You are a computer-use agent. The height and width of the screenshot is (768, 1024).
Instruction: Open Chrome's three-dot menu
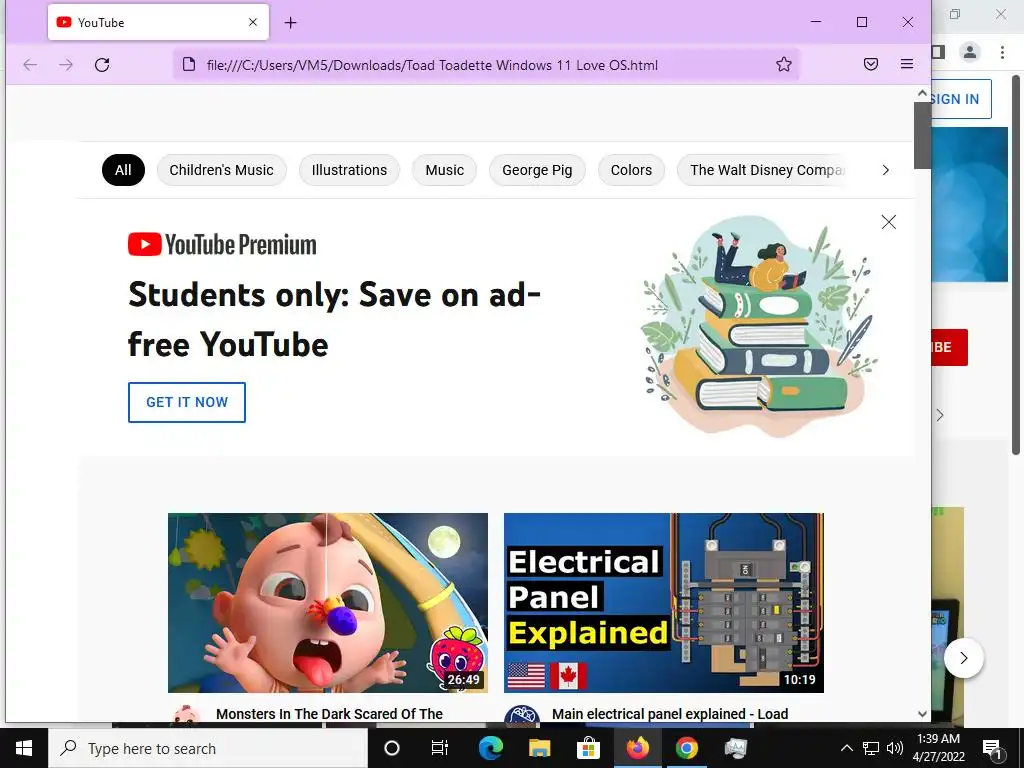(x=1002, y=52)
